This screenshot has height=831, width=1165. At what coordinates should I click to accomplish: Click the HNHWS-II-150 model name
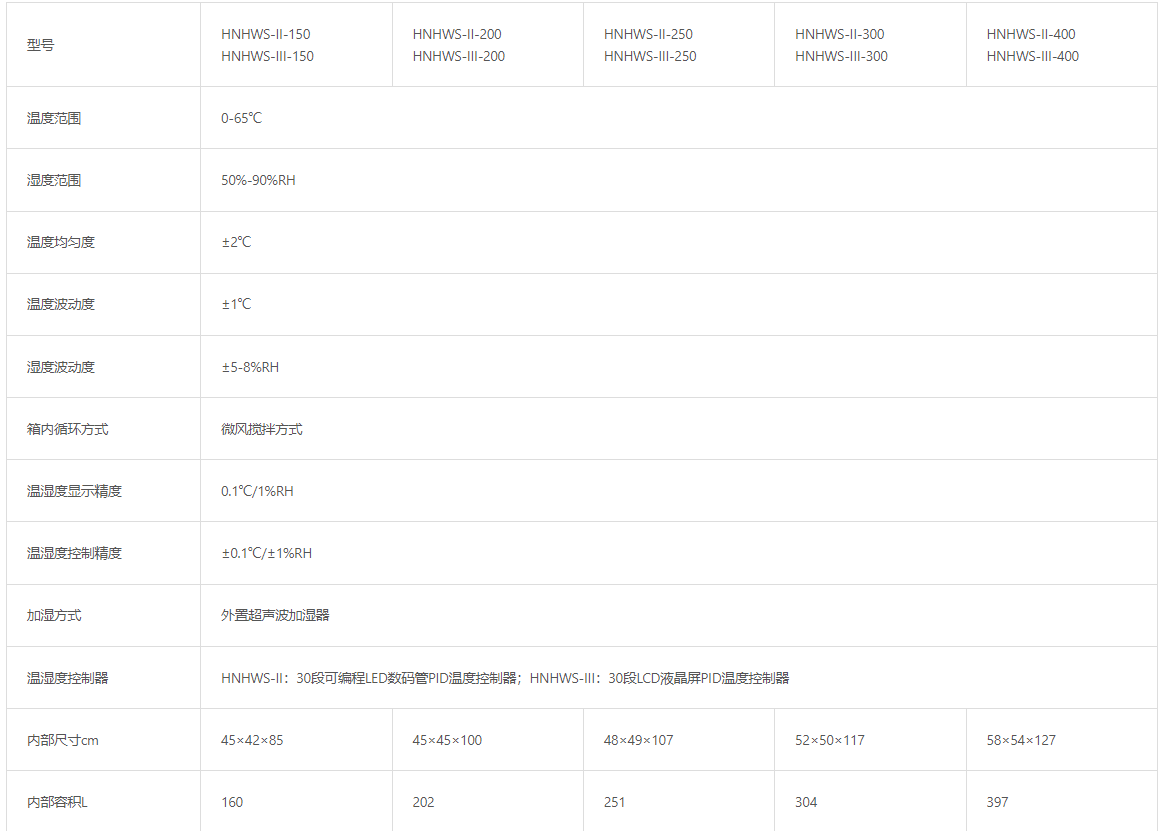coord(265,34)
